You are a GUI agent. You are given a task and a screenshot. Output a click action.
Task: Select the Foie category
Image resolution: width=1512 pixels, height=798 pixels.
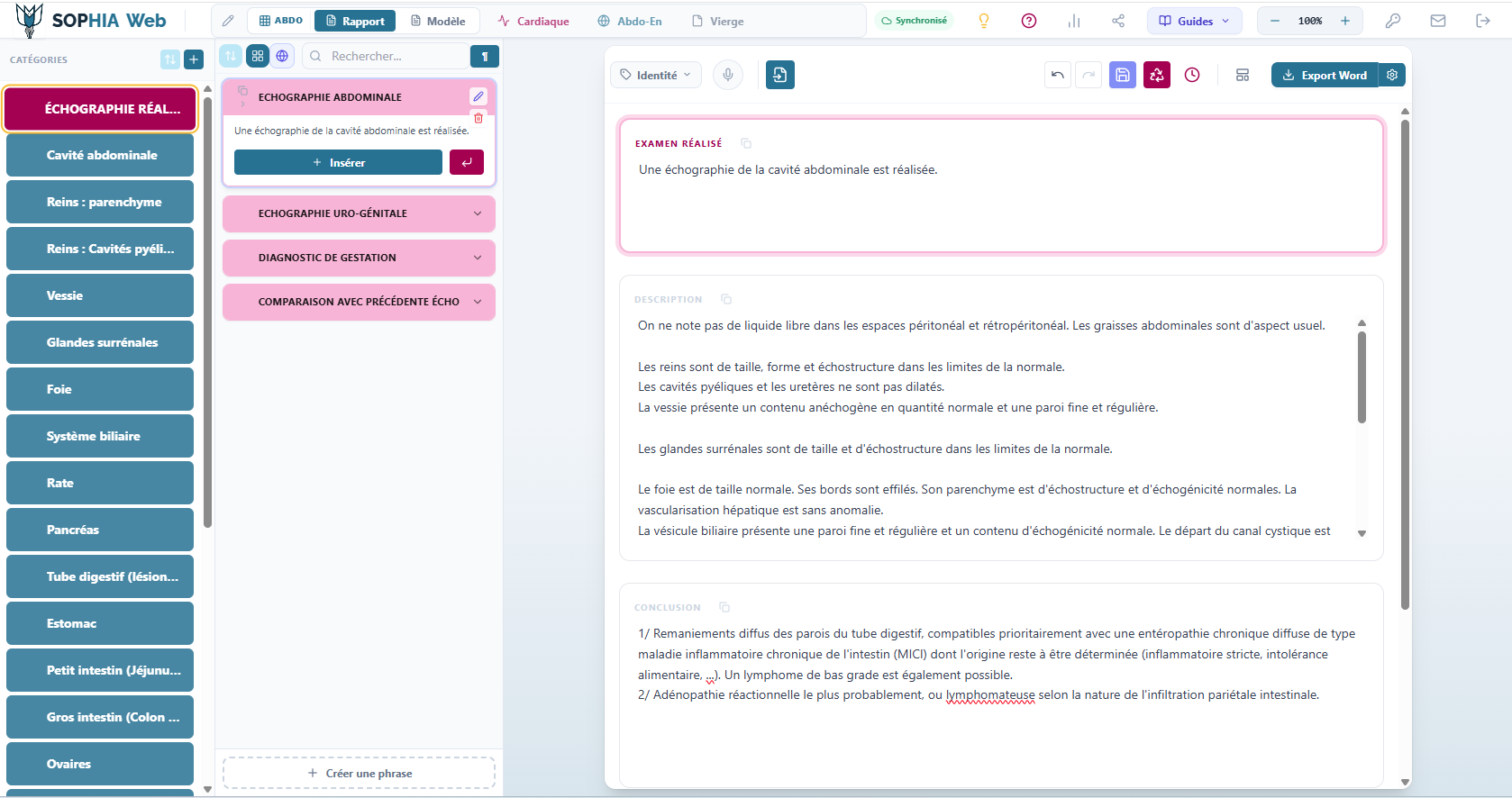(x=100, y=389)
